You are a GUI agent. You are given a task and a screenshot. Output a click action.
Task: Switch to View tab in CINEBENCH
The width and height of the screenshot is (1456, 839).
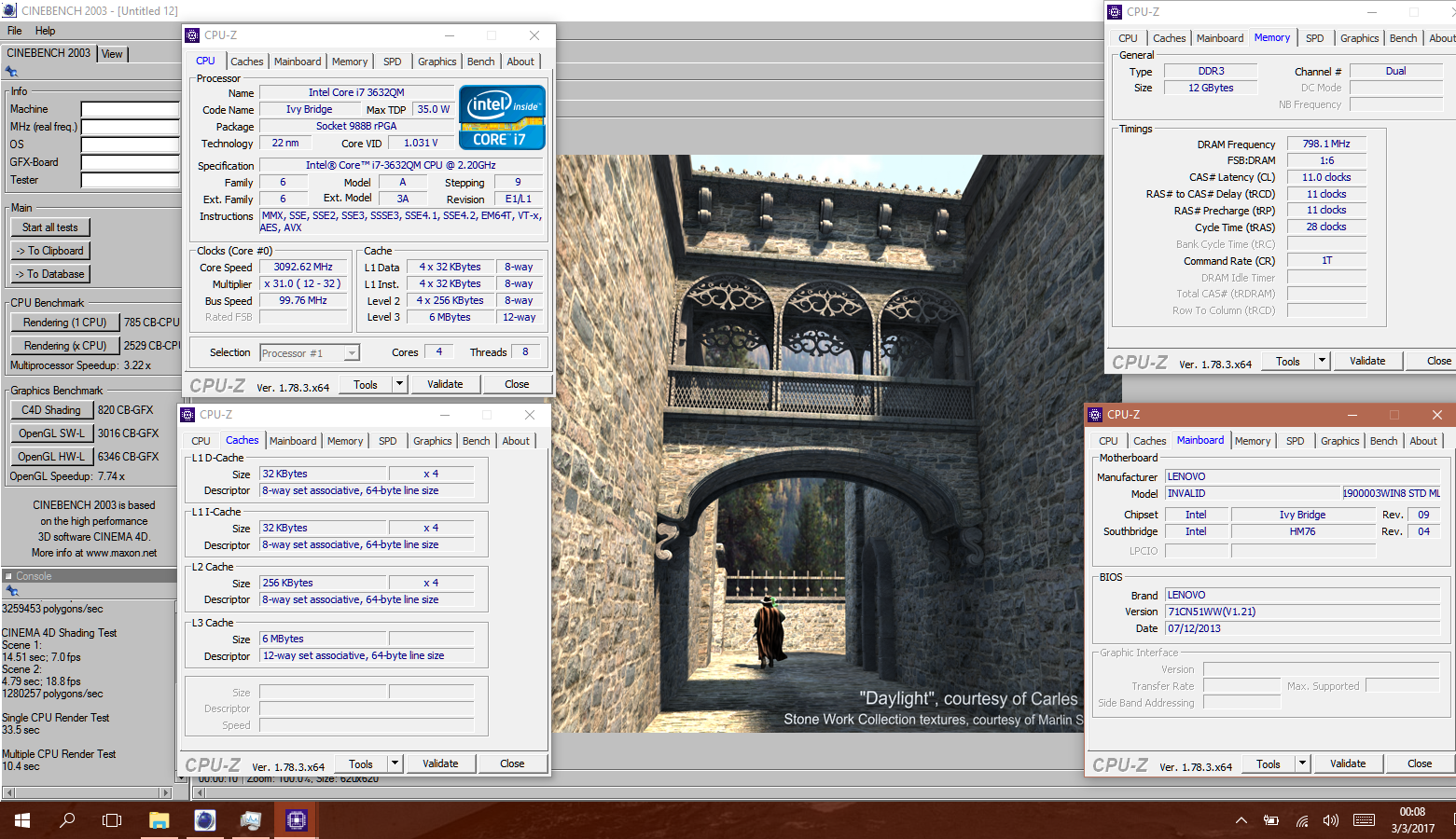point(112,54)
